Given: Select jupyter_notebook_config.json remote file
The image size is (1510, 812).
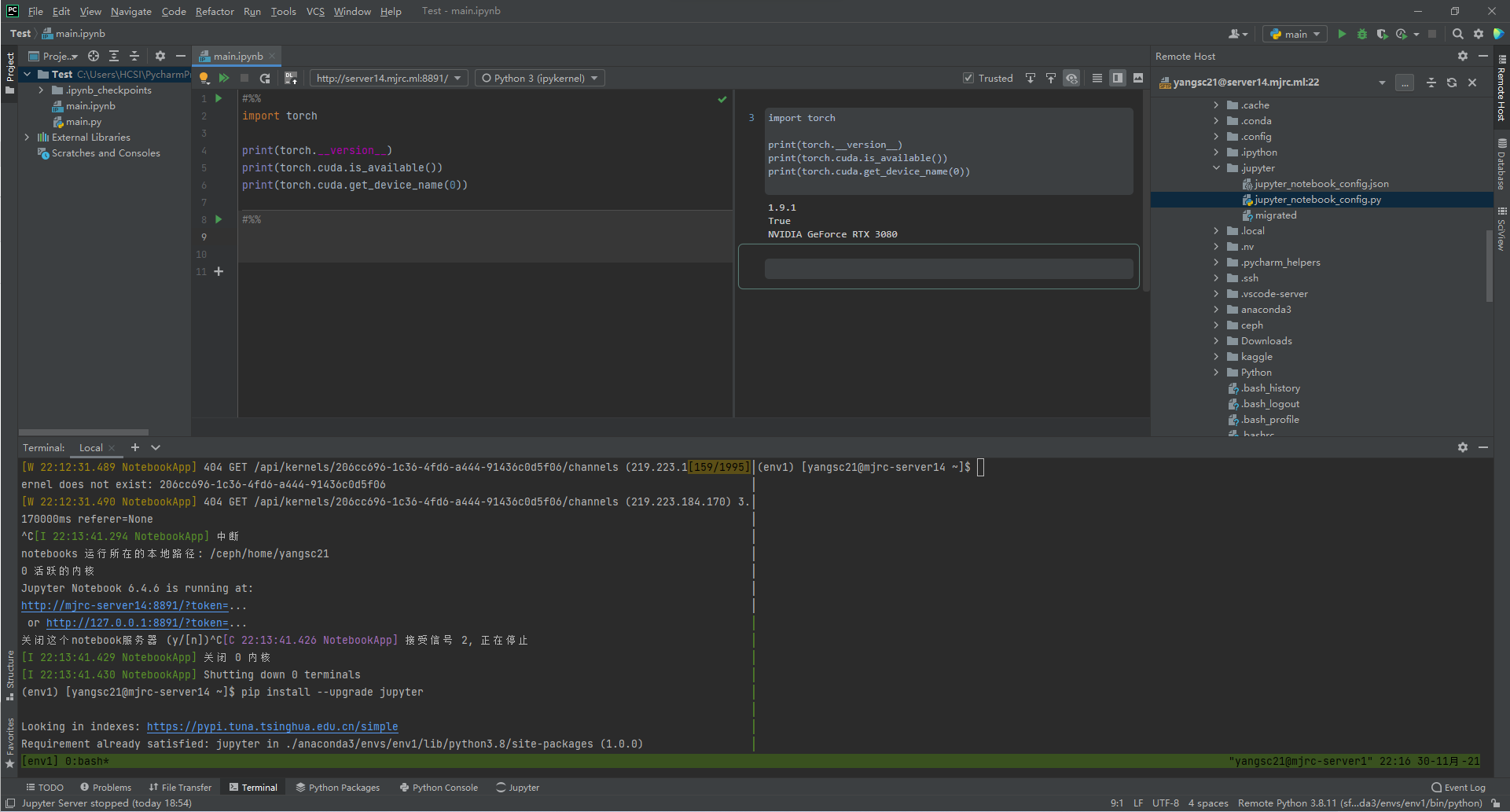Looking at the screenshot, I should point(1321,184).
